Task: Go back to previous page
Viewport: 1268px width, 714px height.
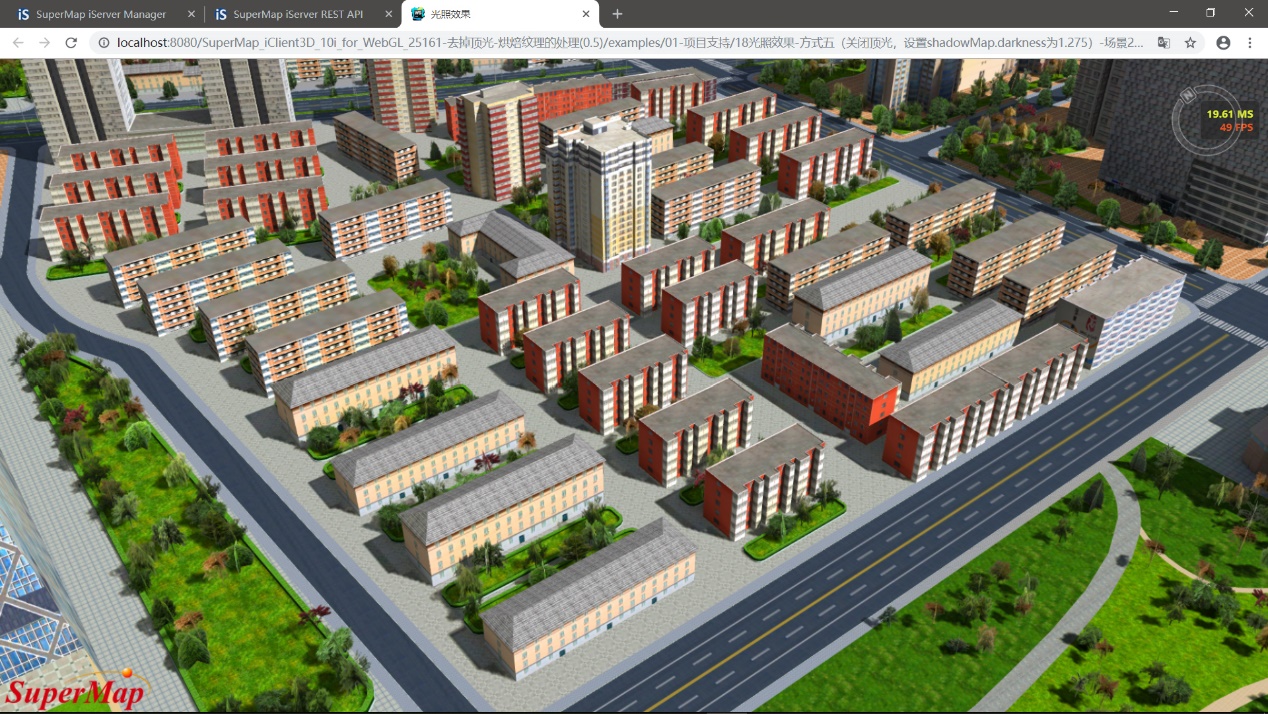Action: tap(18, 43)
